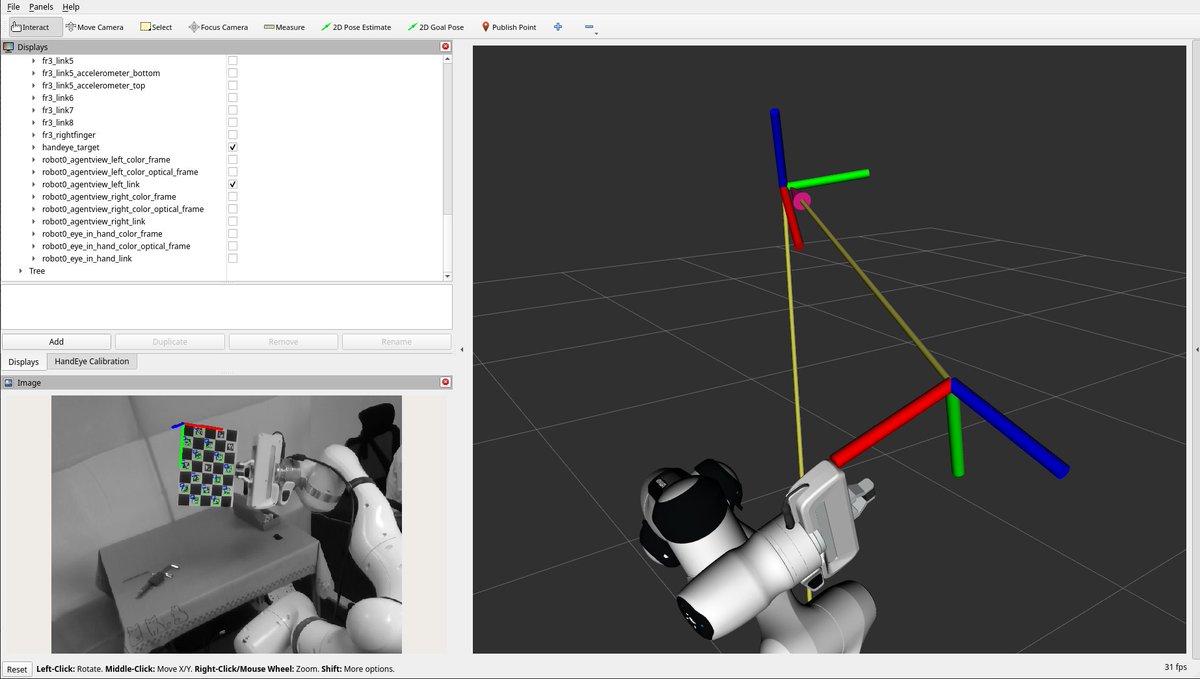Pick the Measure tool
1200x679 pixels.
(x=285, y=27)
